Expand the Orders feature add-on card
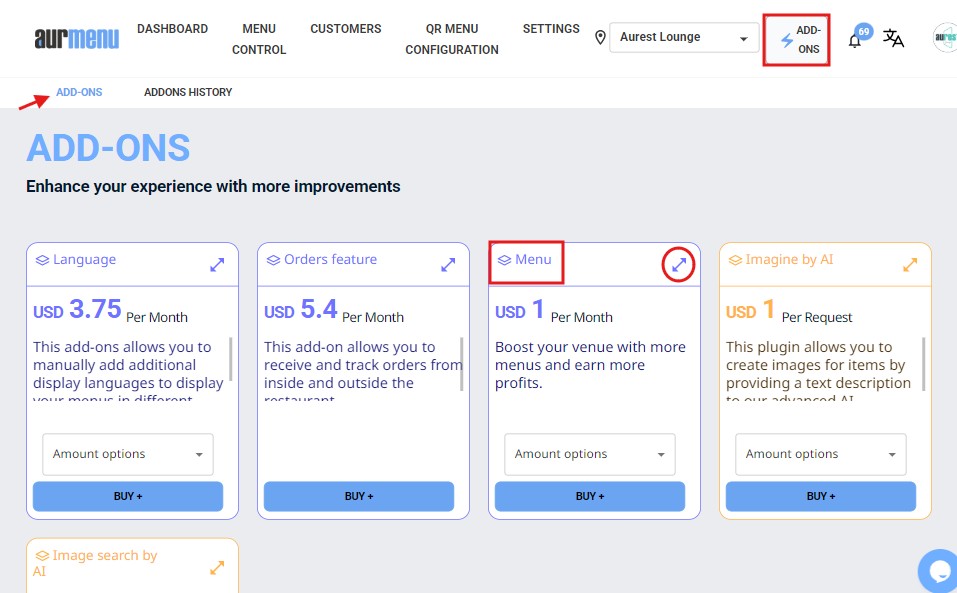The width and height of the screenshot is (957, 593). coord(448,265)
